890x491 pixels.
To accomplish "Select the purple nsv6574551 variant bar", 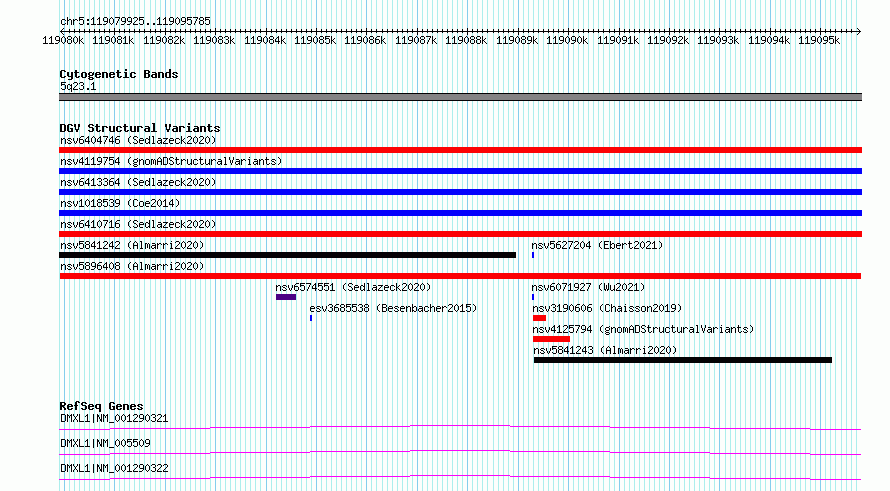I will click(x=286, y=297).
